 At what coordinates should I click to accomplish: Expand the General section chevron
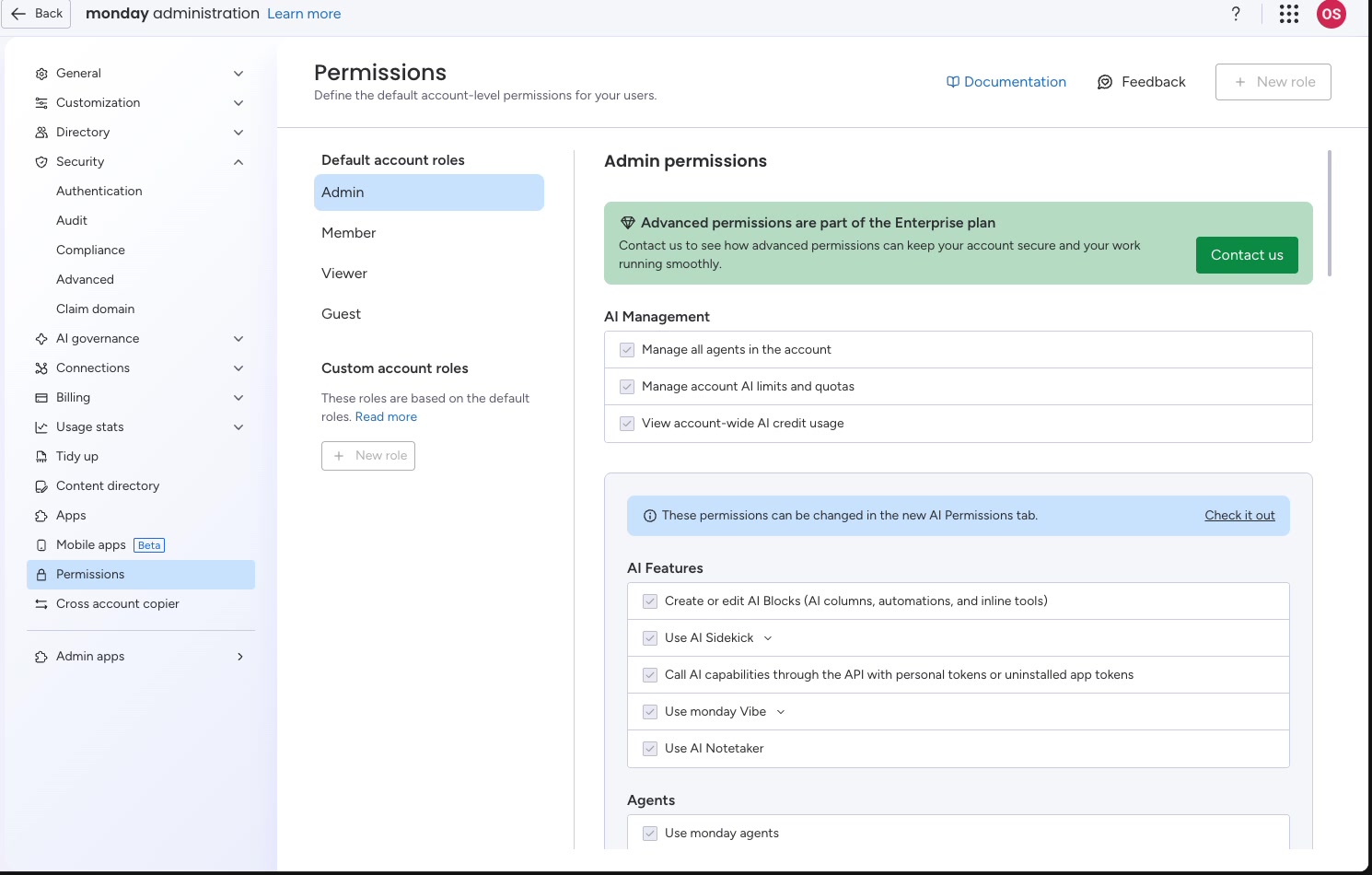click(238, 74)
